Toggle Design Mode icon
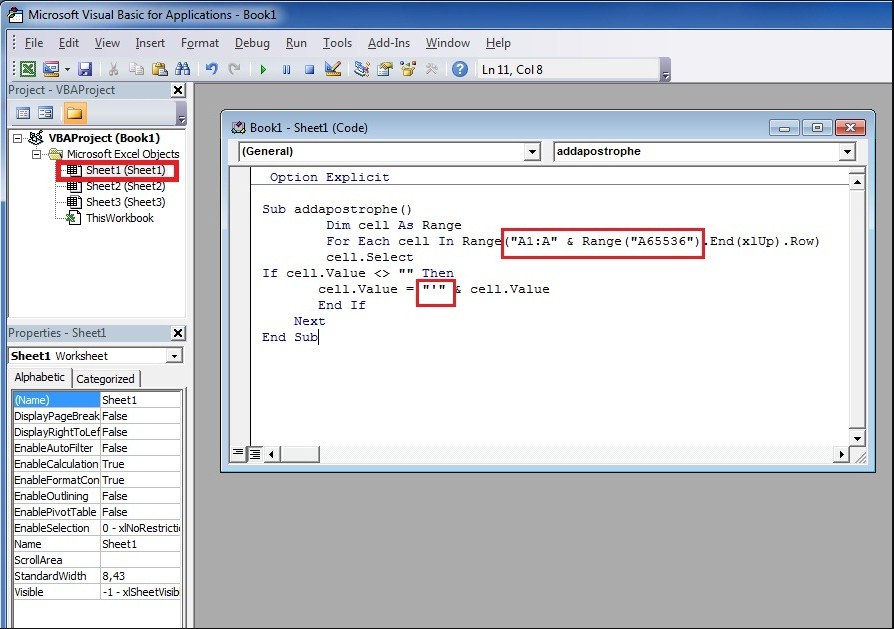This screenshot has width=894, height=629. pos(332,69)
